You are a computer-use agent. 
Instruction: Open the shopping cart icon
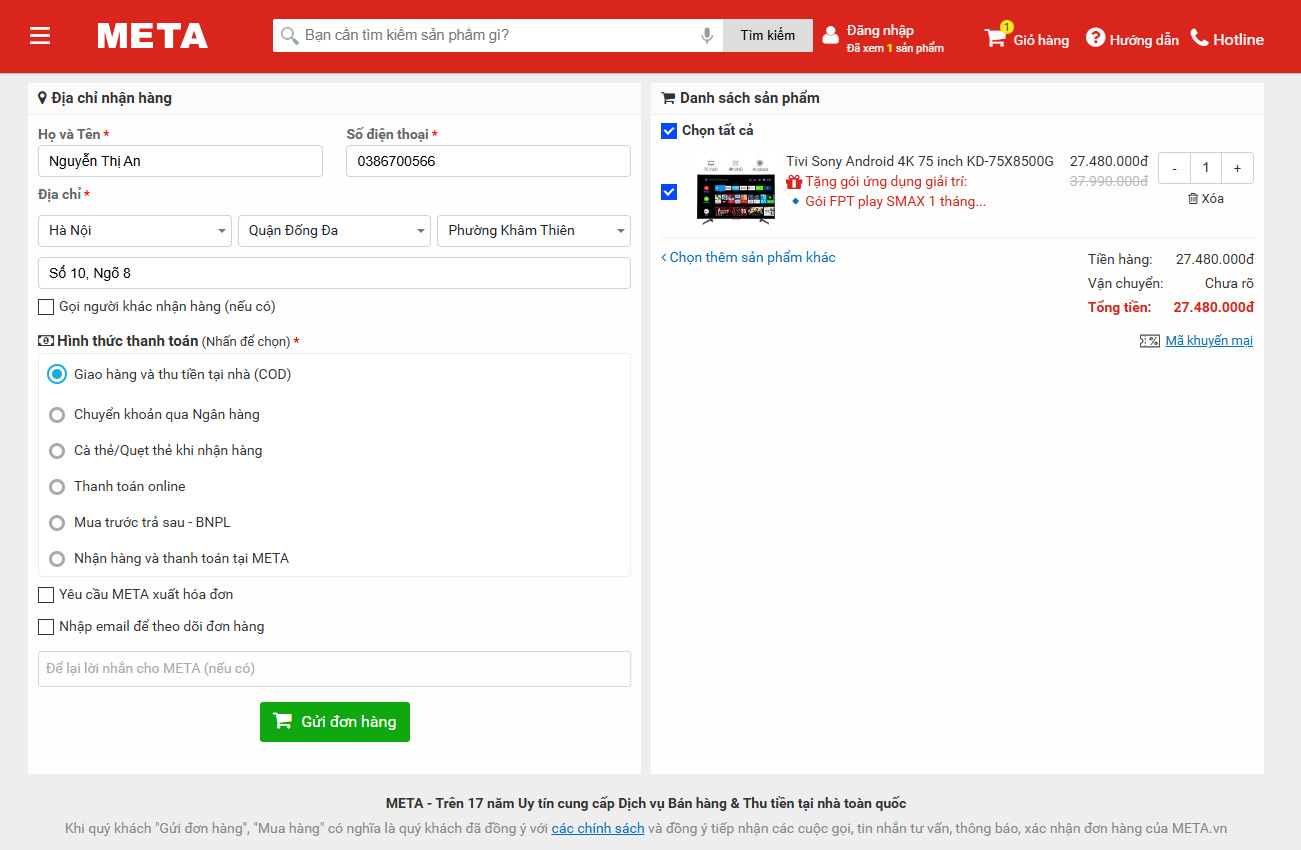pos(995,38)
